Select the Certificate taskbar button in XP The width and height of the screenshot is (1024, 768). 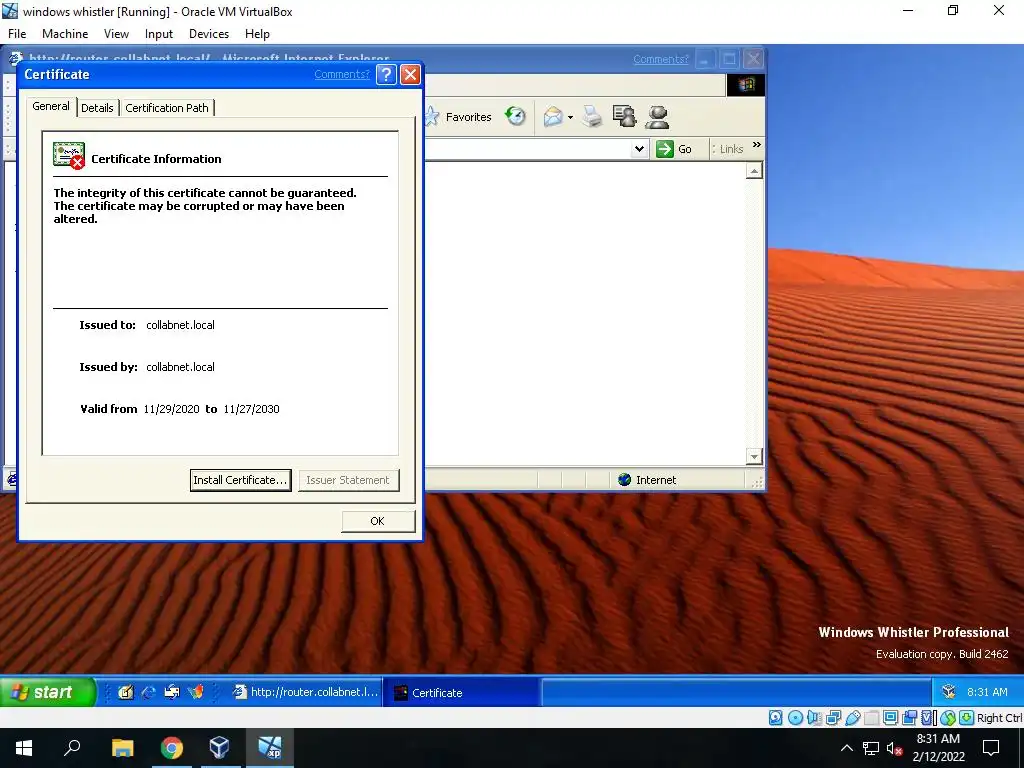pos(463,692)
